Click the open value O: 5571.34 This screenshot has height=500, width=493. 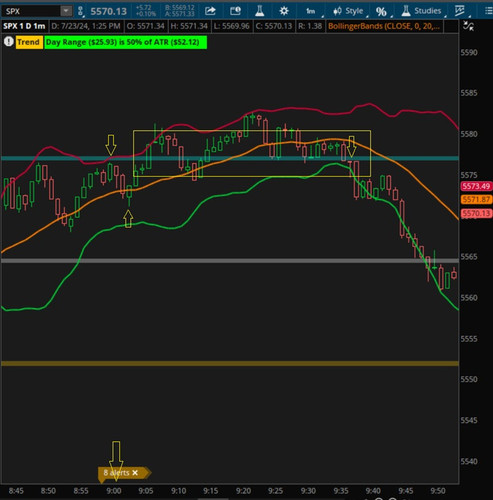[145, 26]
